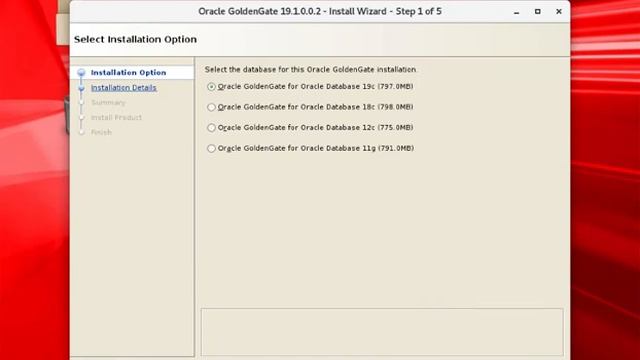This screenshot has height=360, width=640.
Task: Click the empty message area at the bottom
Action: pos(382,332)
